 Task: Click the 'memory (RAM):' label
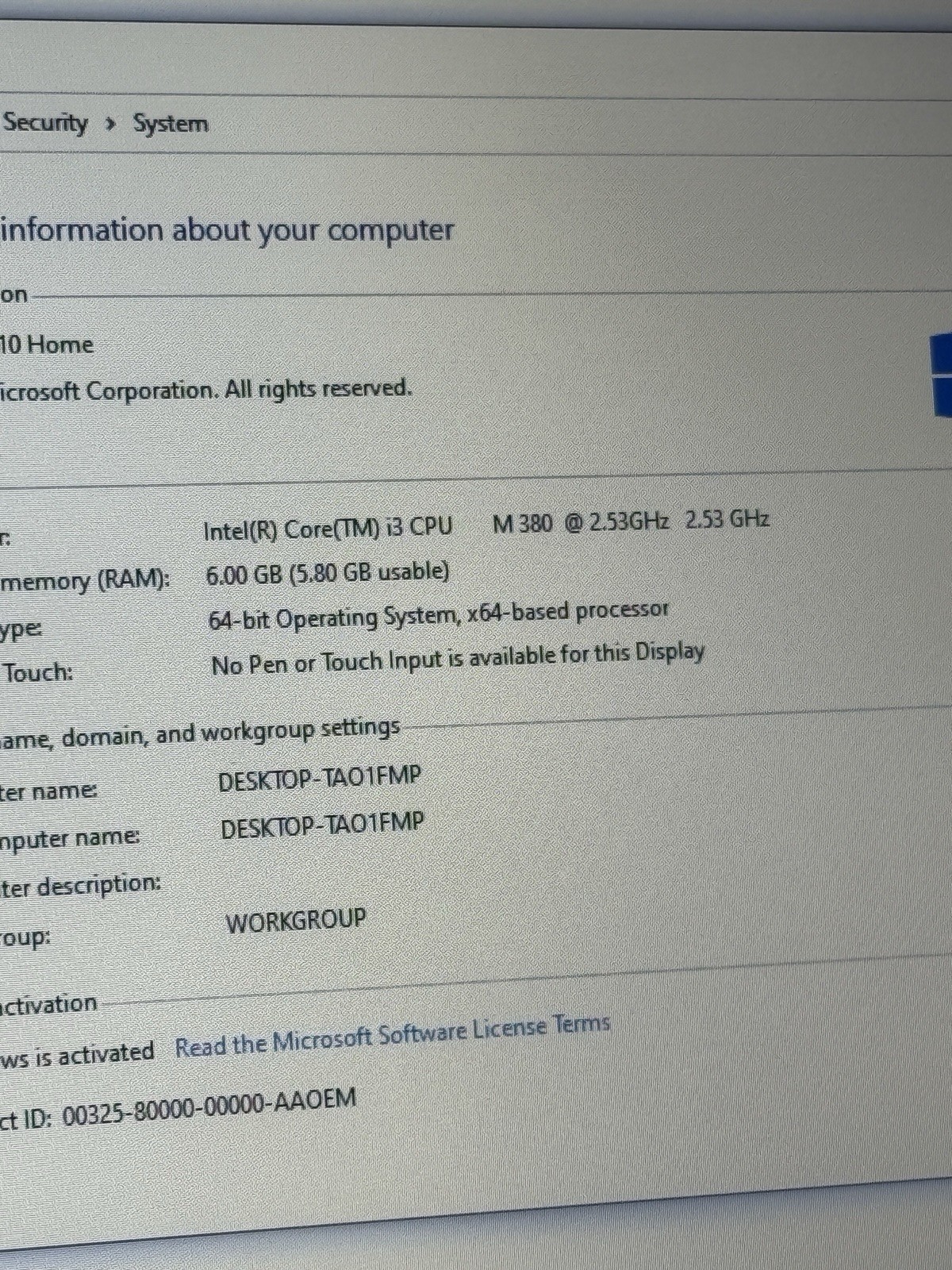click(x=85, y=581)
